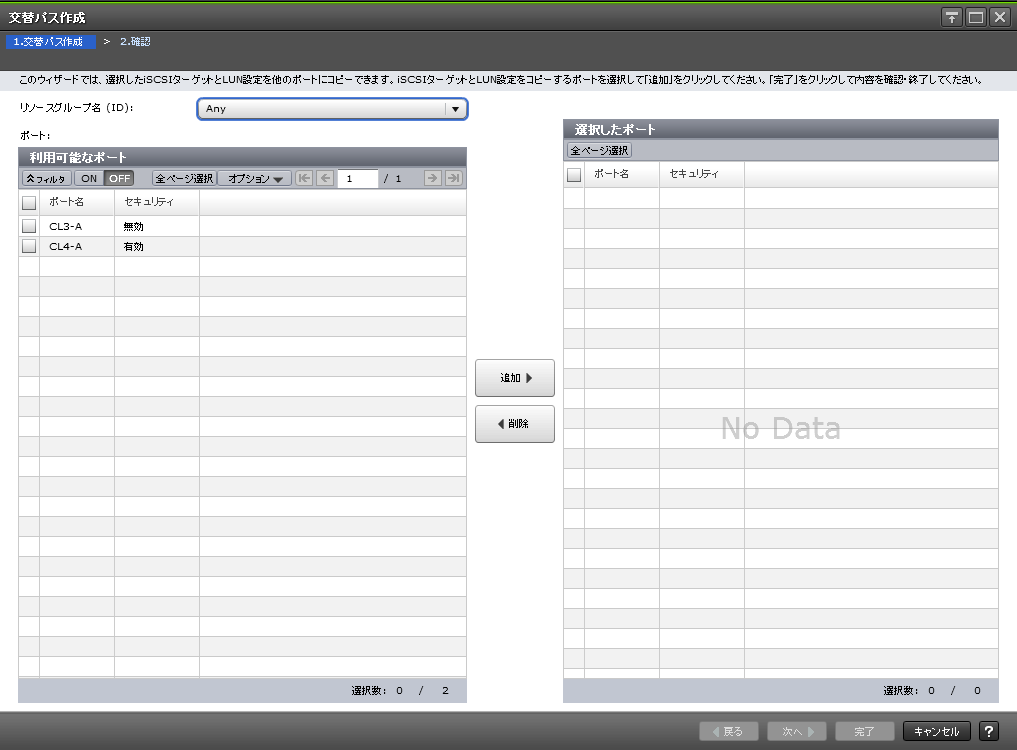Check the CL3-A port checkbox
Viewport: 1017px width, 750px height.
click(x=28, y=225)
